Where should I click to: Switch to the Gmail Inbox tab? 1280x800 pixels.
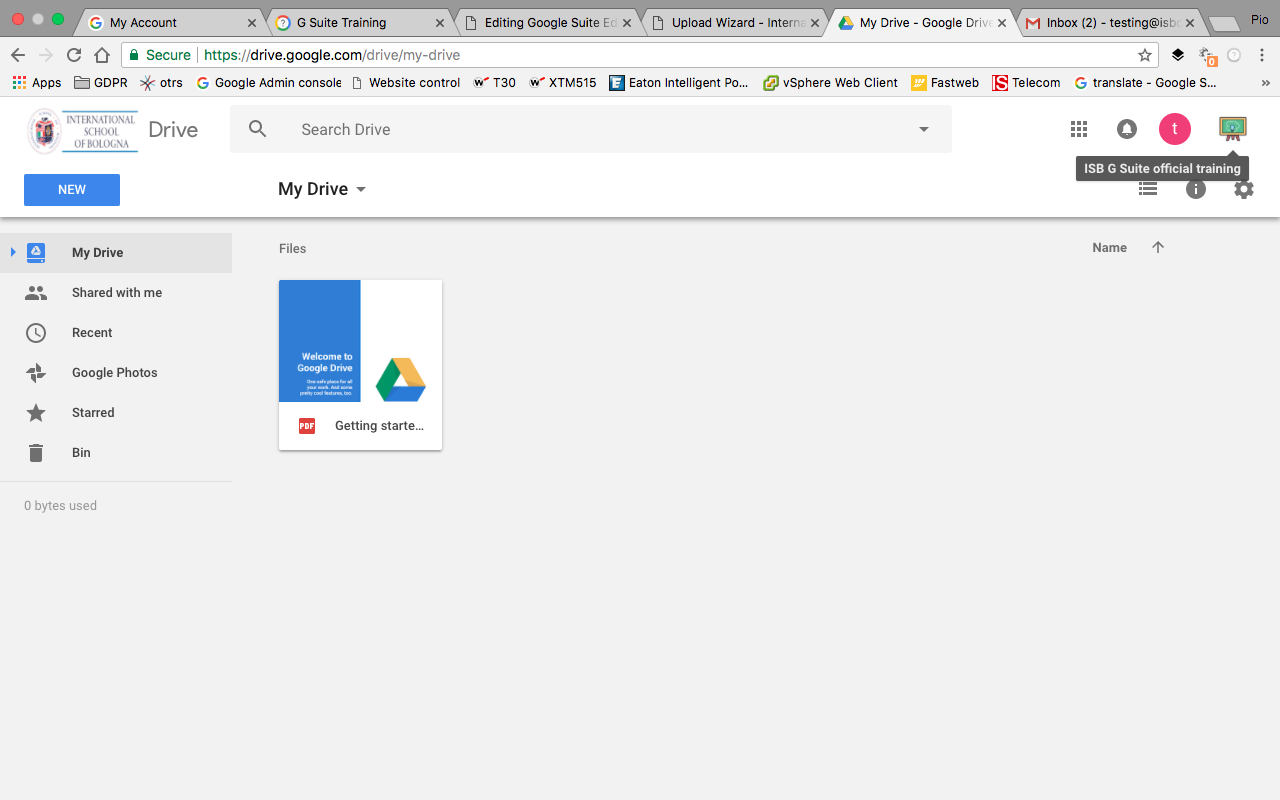pos(1111,22)
